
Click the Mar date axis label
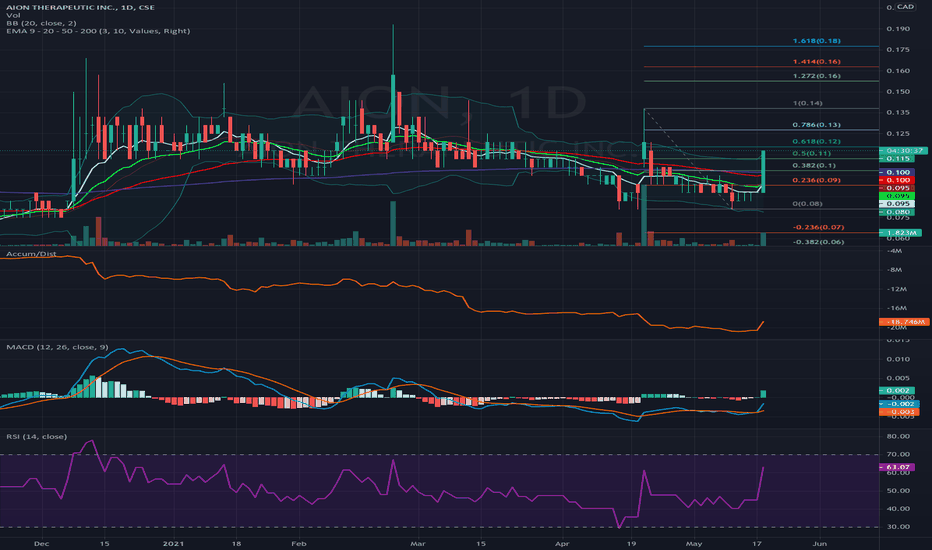[x=418, y=544]
